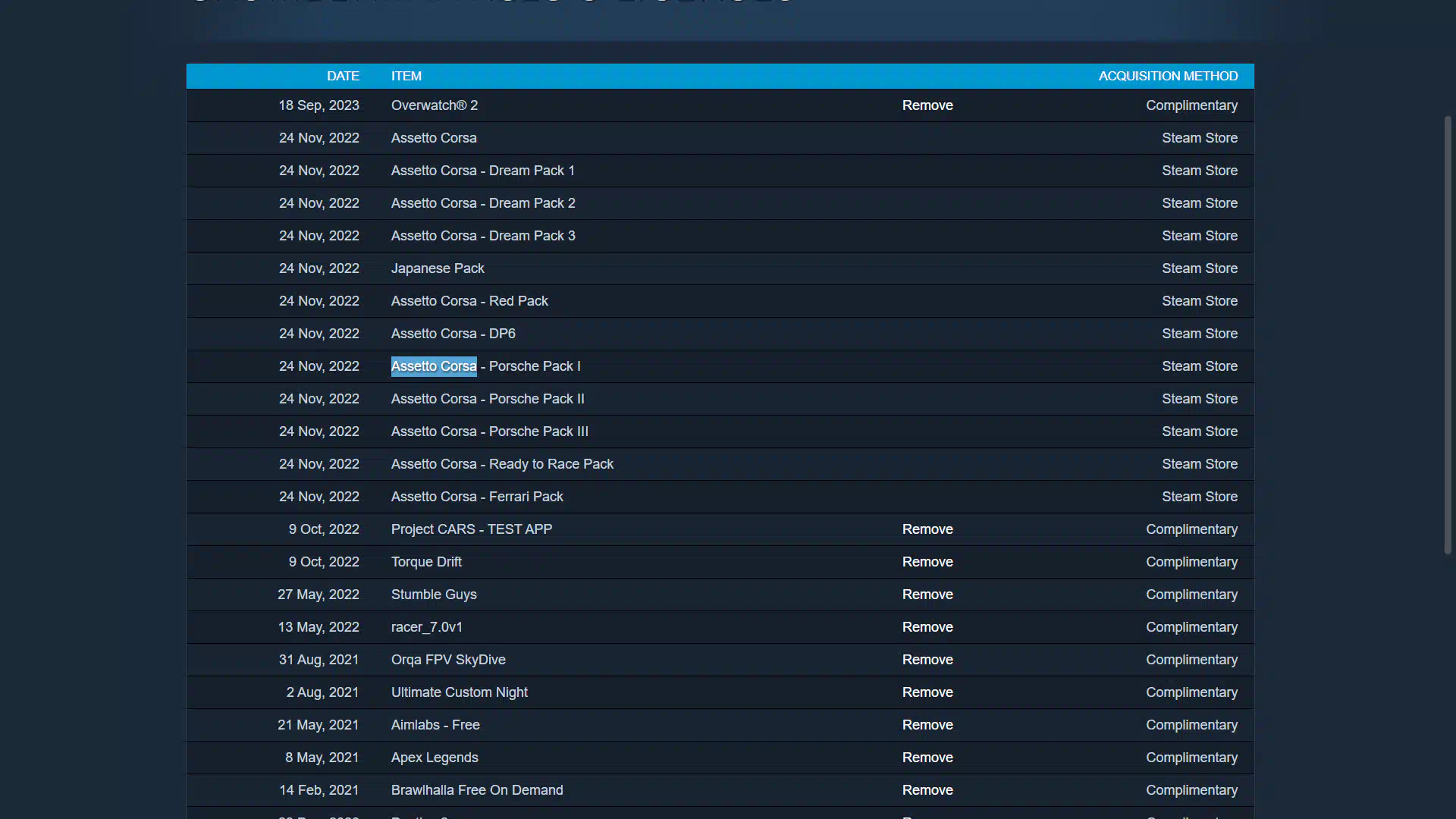Image resolution: width=1456 pixels, height=819 pixels.
Task: Remove the racer_7.0v1 license
Action: pyautogui.click(x=927, y=627)
